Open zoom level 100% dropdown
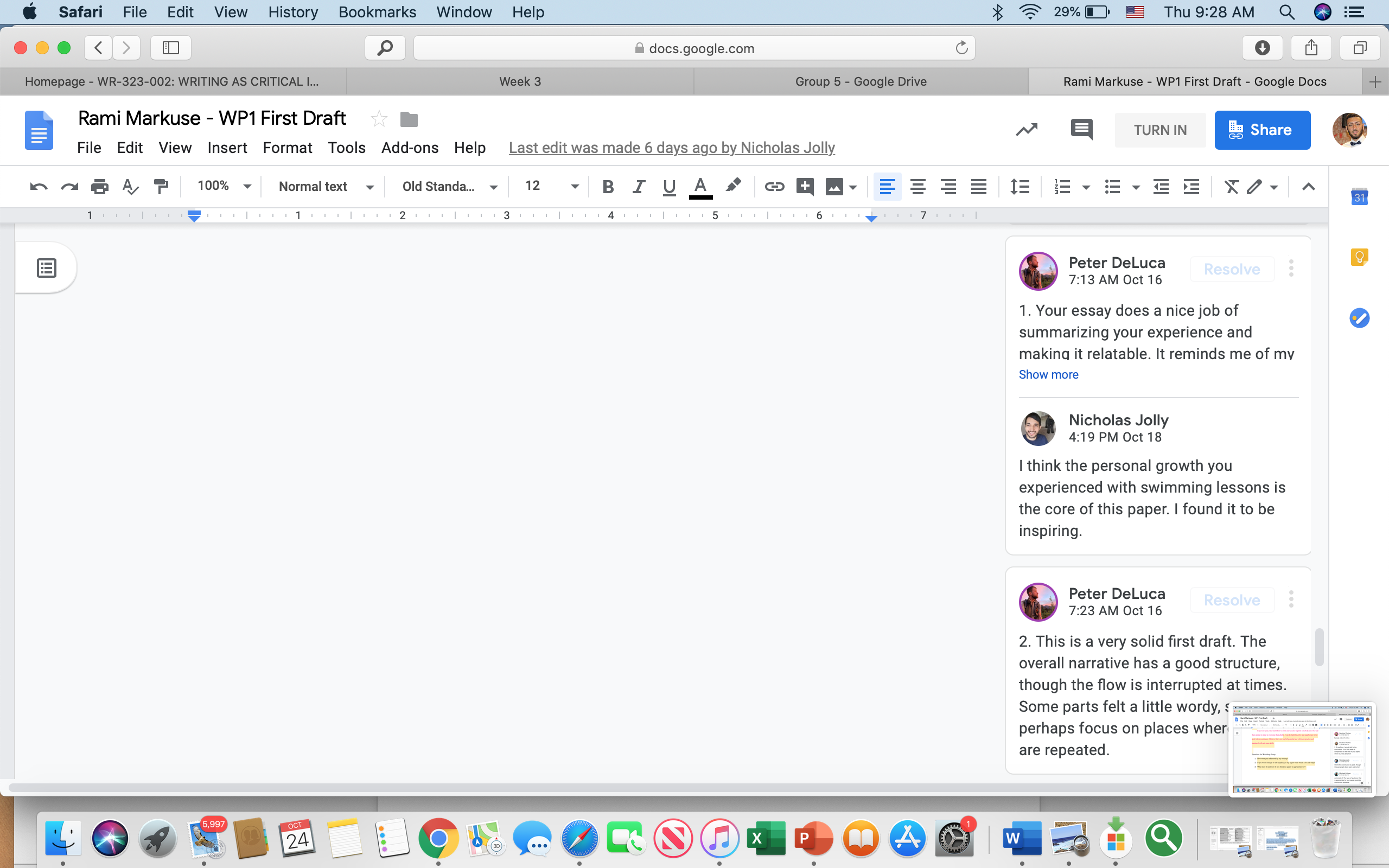1389x868 pixels. click(x=224, y=186)
